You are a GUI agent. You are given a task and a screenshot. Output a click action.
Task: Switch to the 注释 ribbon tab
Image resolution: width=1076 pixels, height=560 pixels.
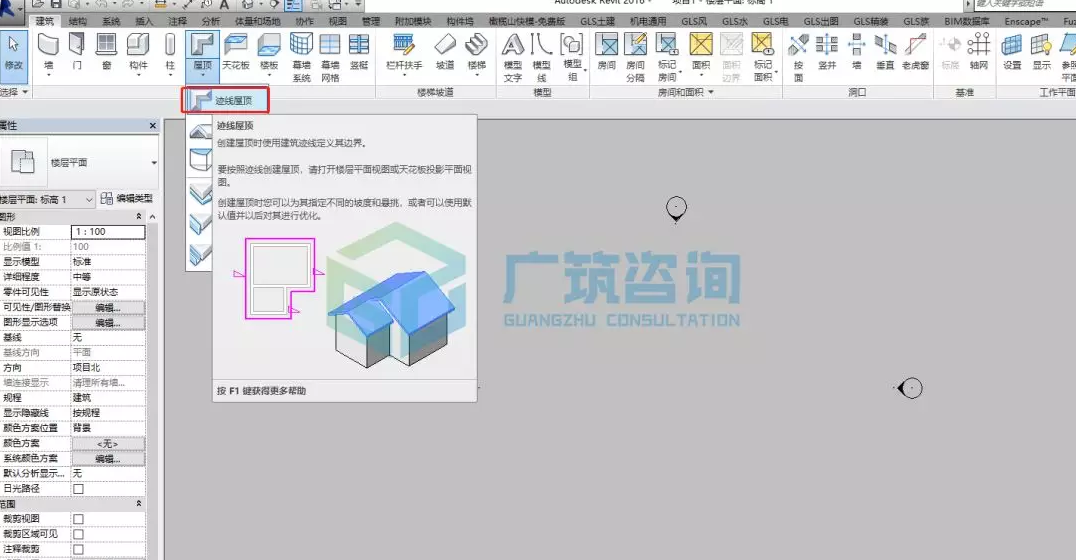coord(178,21)
